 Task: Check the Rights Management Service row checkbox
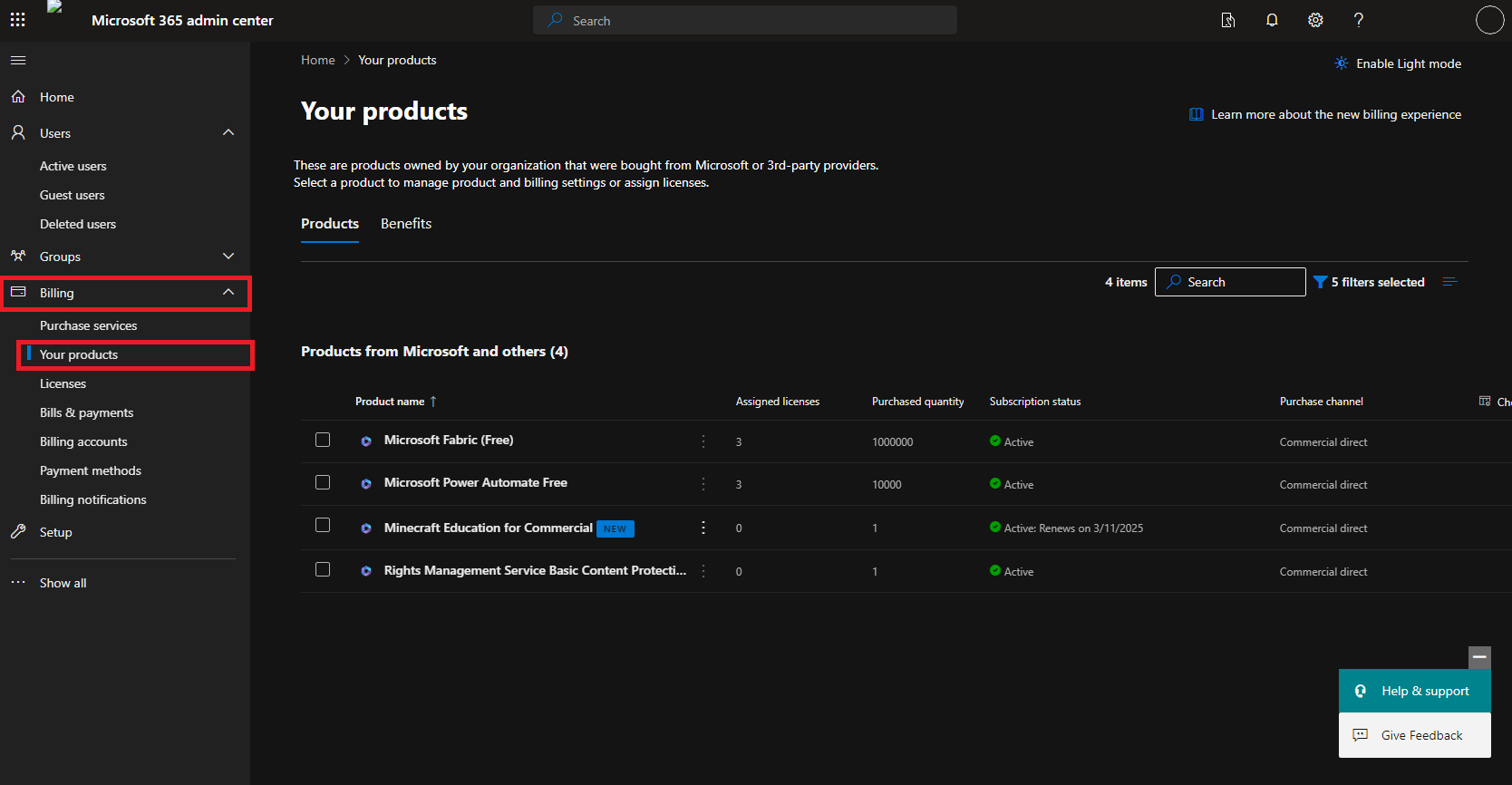[x=323, y=569]
